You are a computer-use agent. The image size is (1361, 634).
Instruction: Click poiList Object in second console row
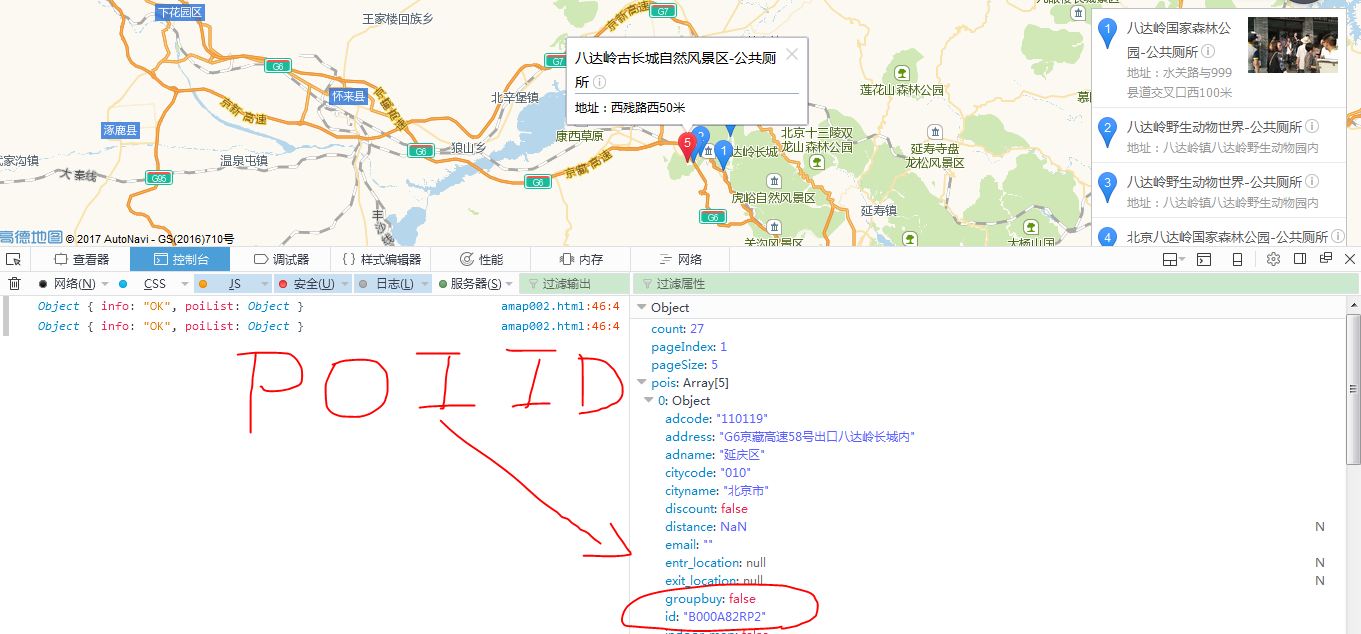(x=269, y=326)
